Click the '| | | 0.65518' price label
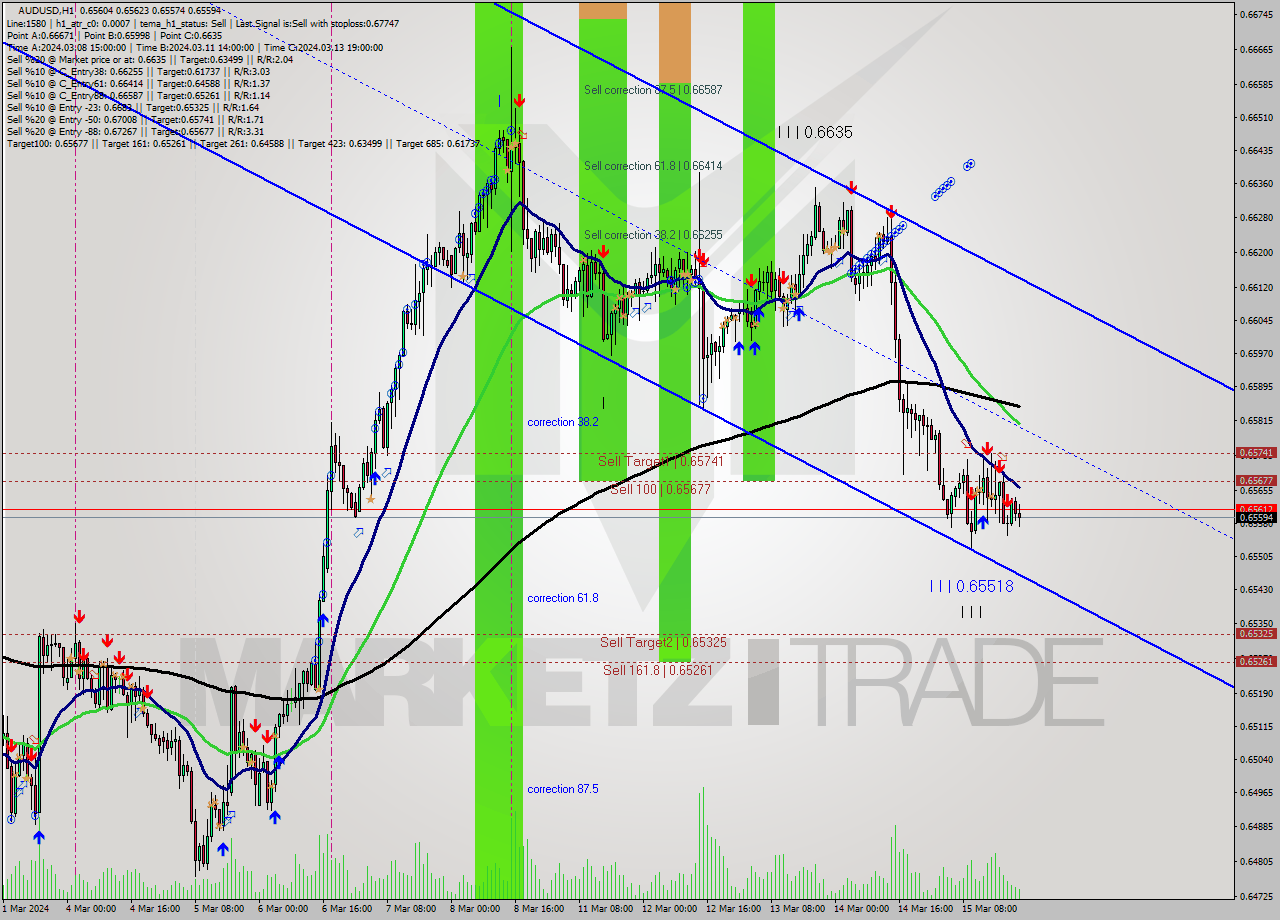Image resolution: width=1280 pixels, height=920 pixels. pos(971,587)
